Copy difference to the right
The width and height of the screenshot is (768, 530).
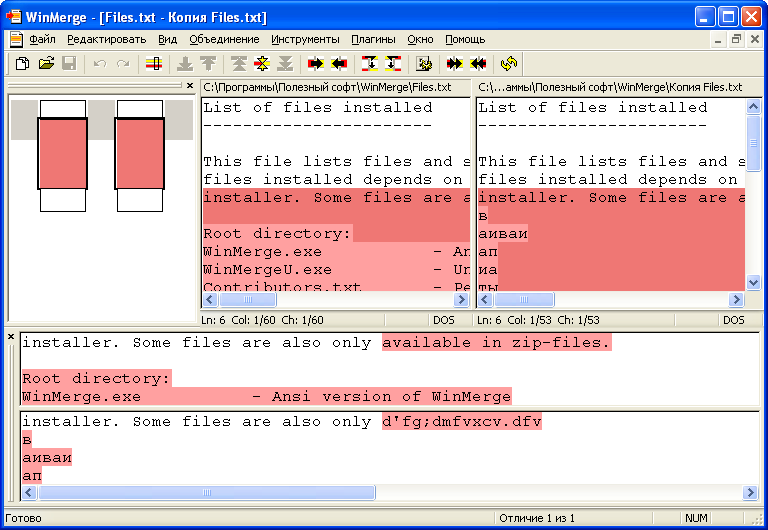point(316,64)
